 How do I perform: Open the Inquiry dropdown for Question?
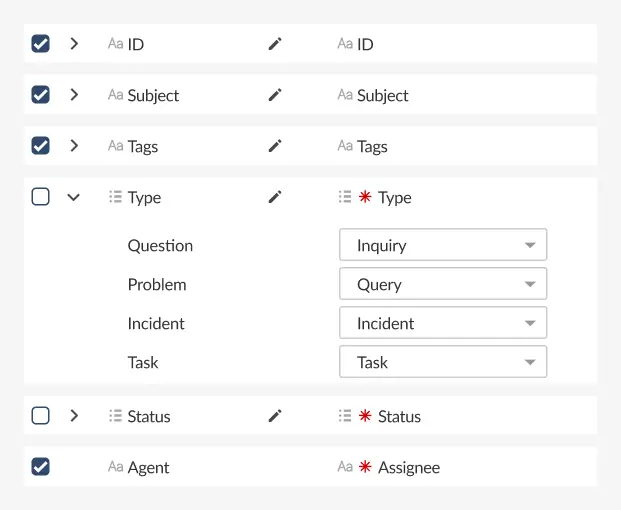coord(443,245)
